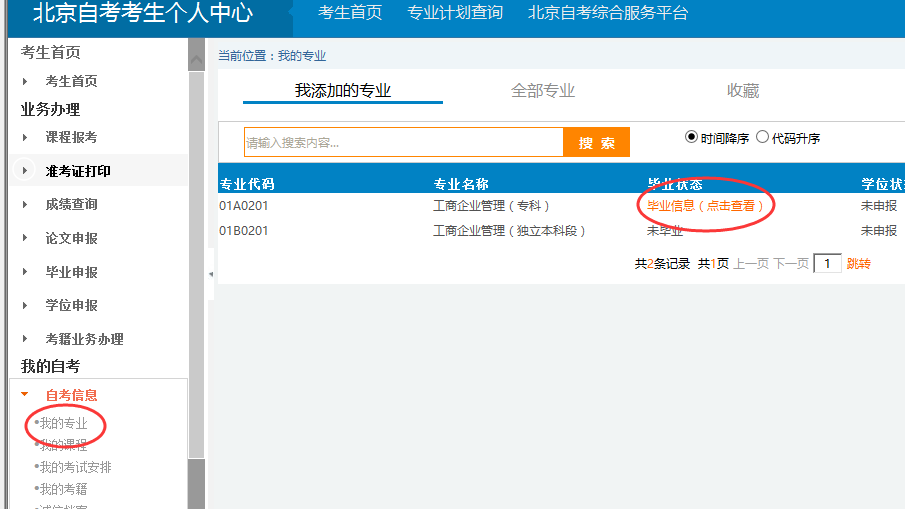
Task: Open the 收藏 tab
Action: [743, 91]
